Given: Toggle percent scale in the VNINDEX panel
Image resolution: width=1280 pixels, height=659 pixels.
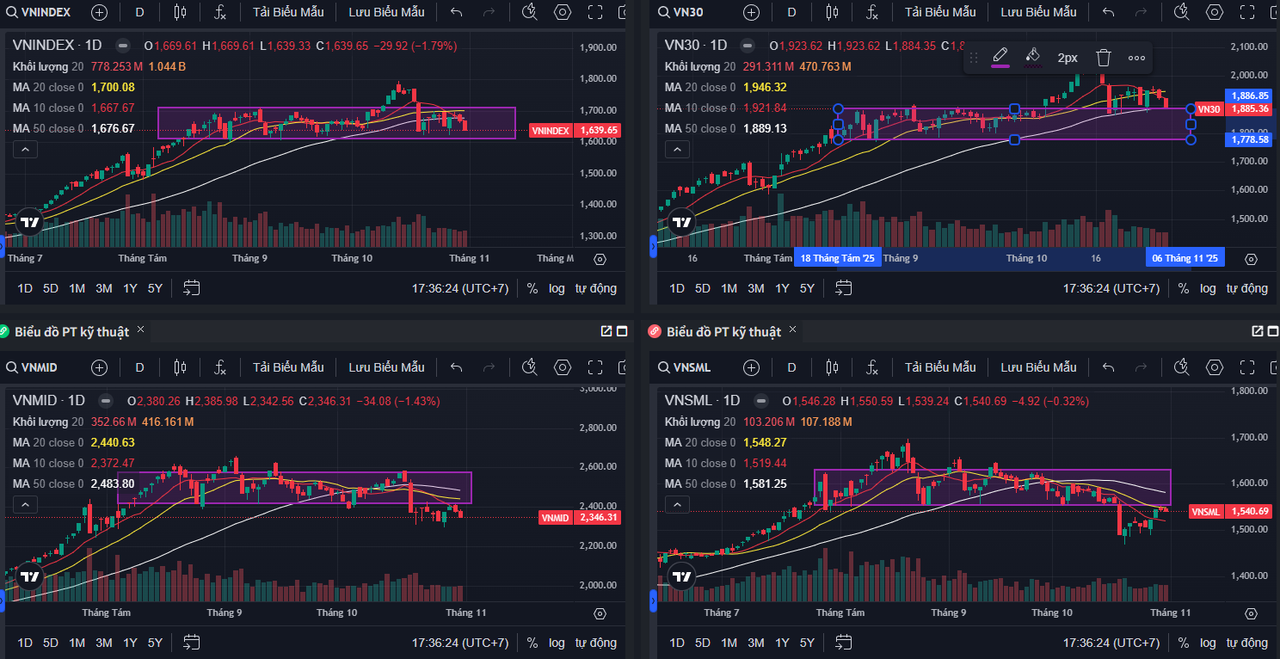Looking at the screenshot, I should [x=531, y=288].
